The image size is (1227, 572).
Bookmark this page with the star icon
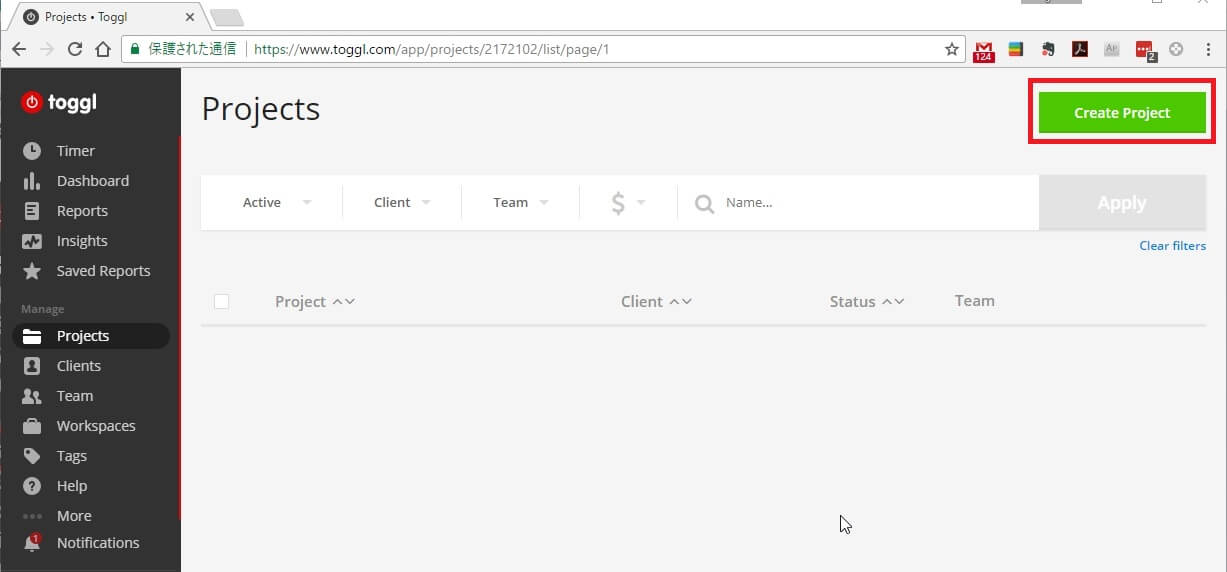click(x=951, y=49)
